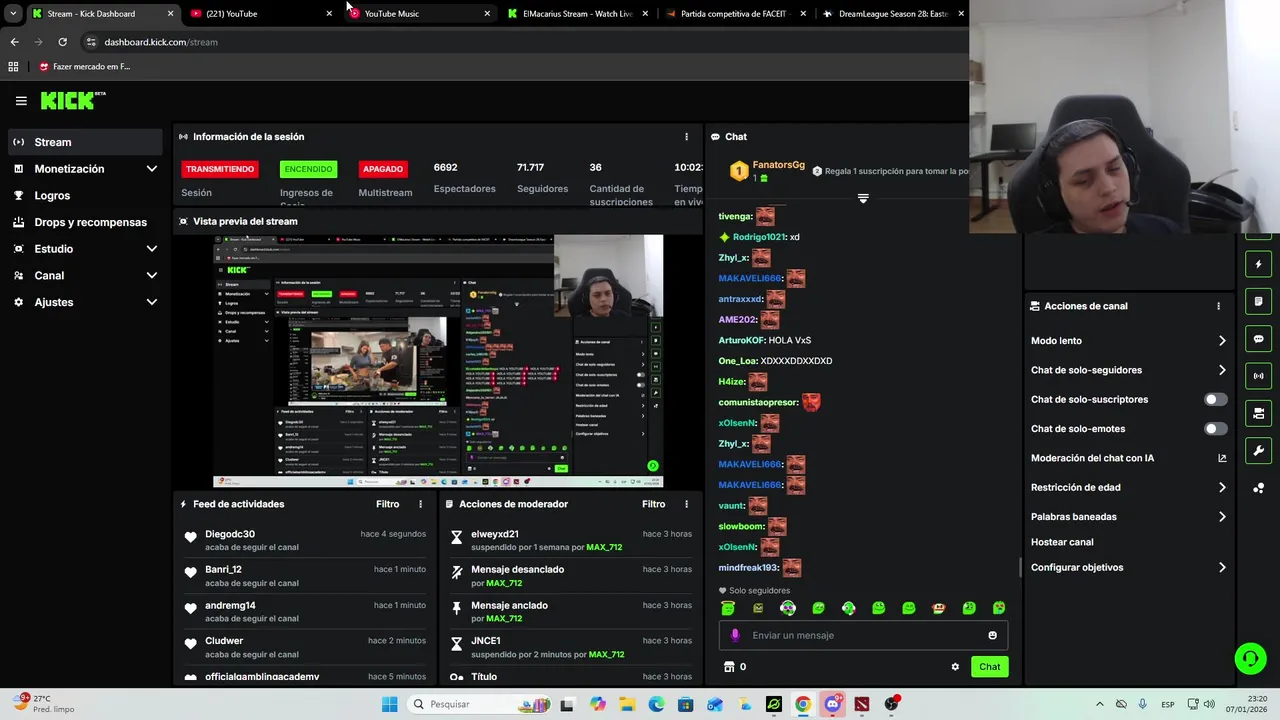Click the shop icon beside the 0 counter
Image resolution: width=1280 pixels, height=720 pixels.
coord(729,667)
